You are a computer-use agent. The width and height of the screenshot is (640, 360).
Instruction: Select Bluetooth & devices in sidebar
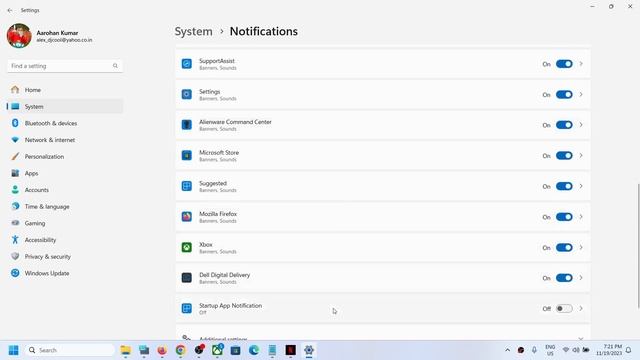(65, 123)
